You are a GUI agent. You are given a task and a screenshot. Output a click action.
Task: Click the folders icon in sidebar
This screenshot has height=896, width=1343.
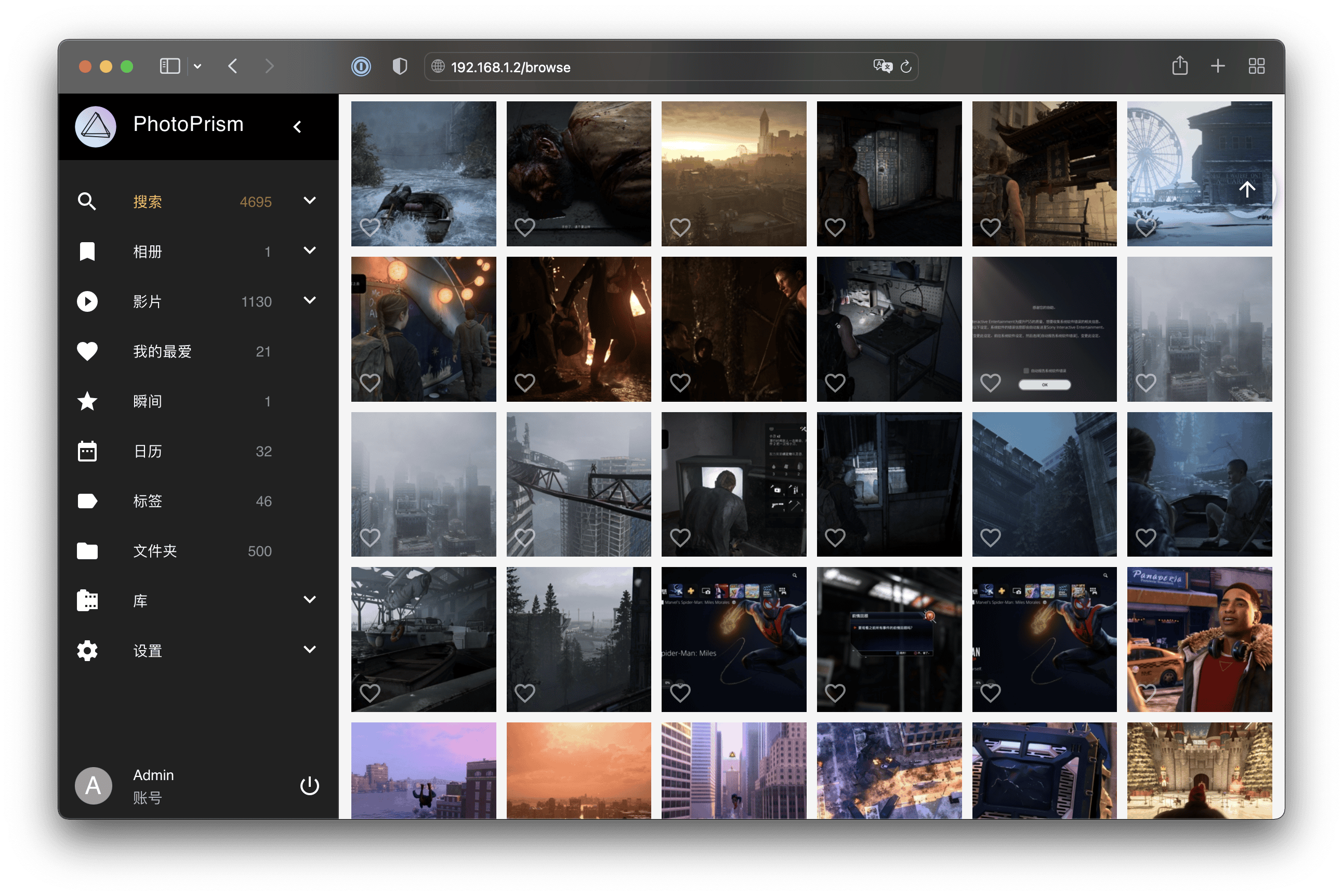(x=87, y=551)
